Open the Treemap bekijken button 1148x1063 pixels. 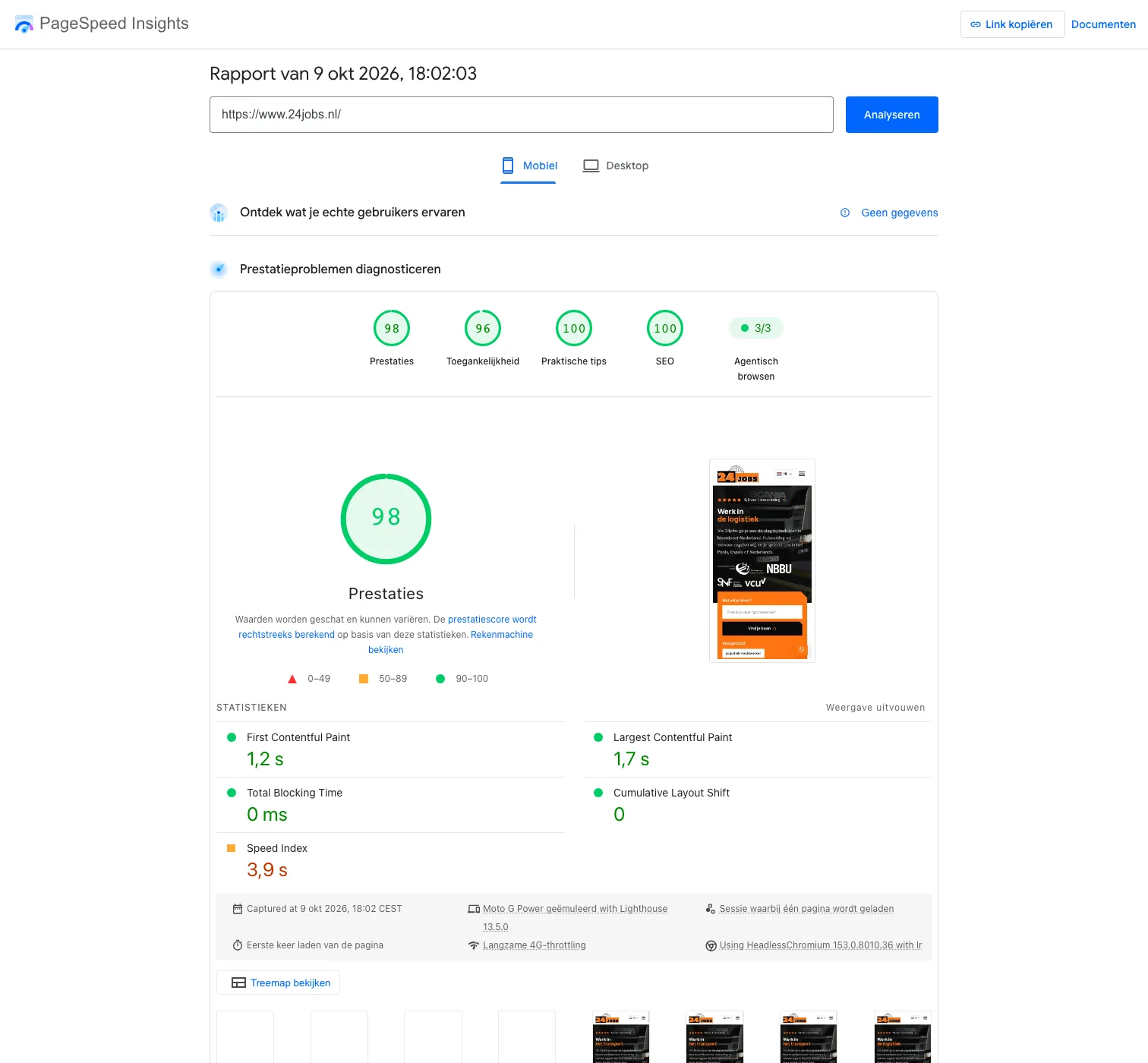[278, 983]
